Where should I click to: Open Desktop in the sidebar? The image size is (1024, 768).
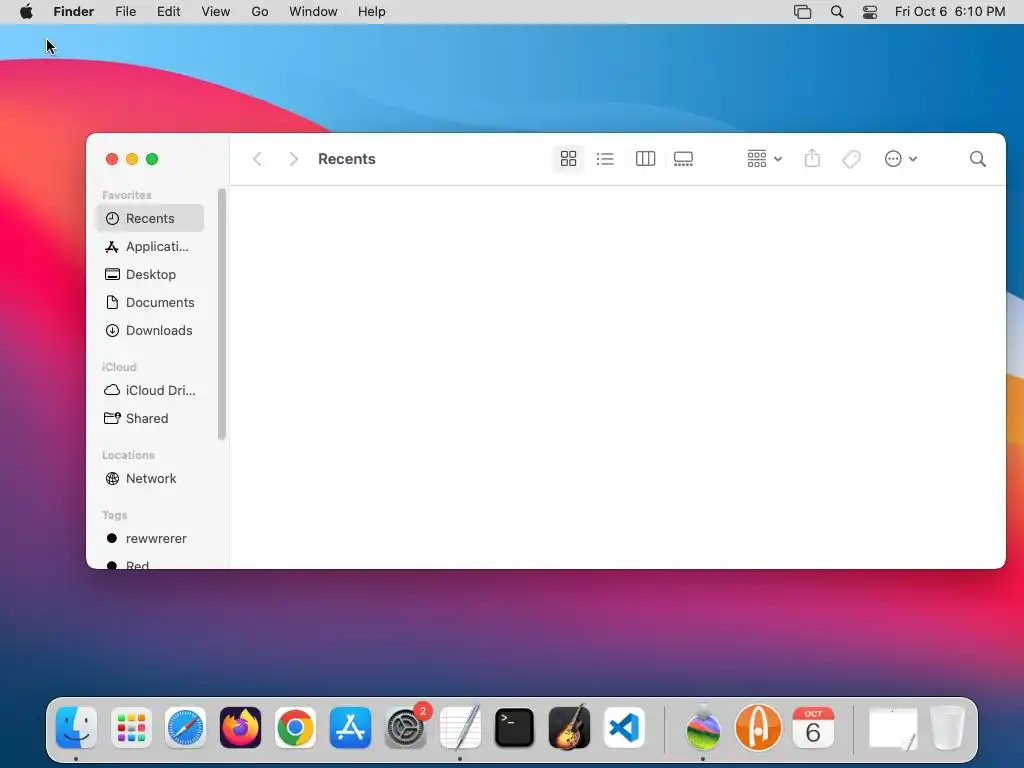(x=150, y=274)
